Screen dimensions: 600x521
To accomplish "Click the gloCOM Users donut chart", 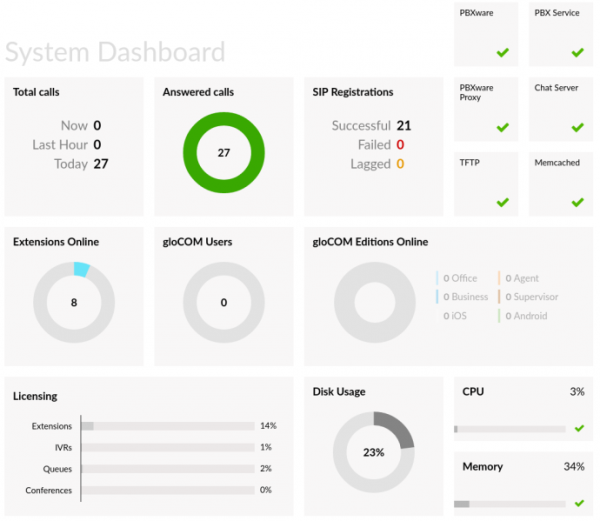I will (x=223, y=302).
